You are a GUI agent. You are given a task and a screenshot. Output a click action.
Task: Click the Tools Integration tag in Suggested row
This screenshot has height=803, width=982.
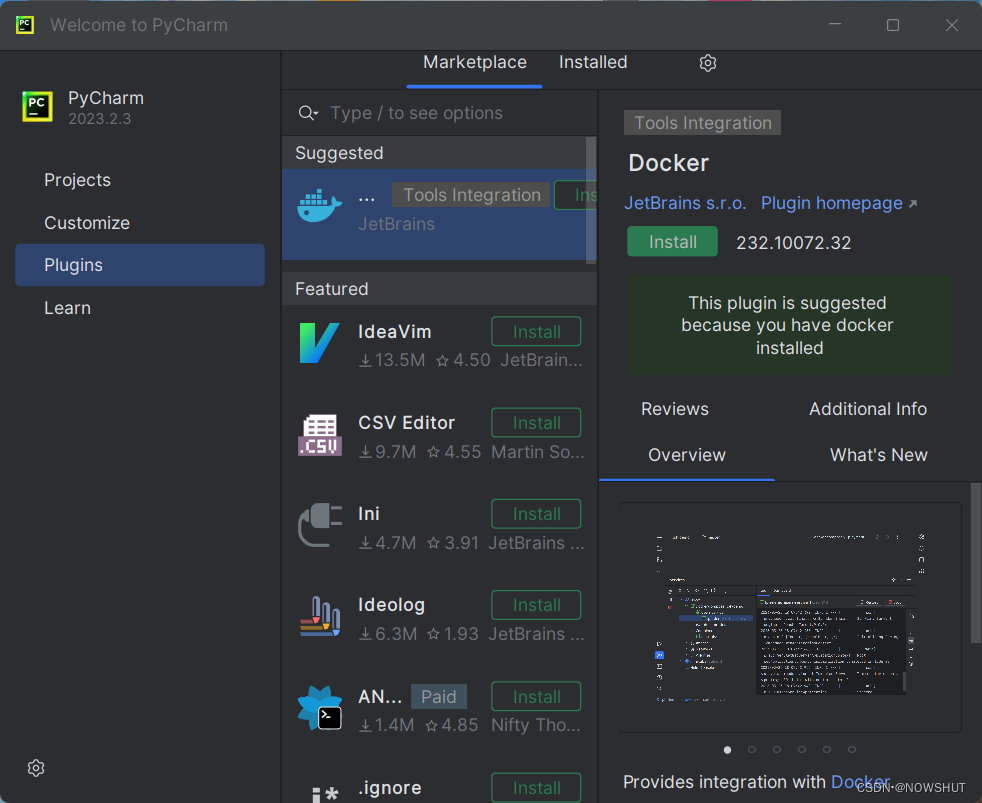point(472,195)
